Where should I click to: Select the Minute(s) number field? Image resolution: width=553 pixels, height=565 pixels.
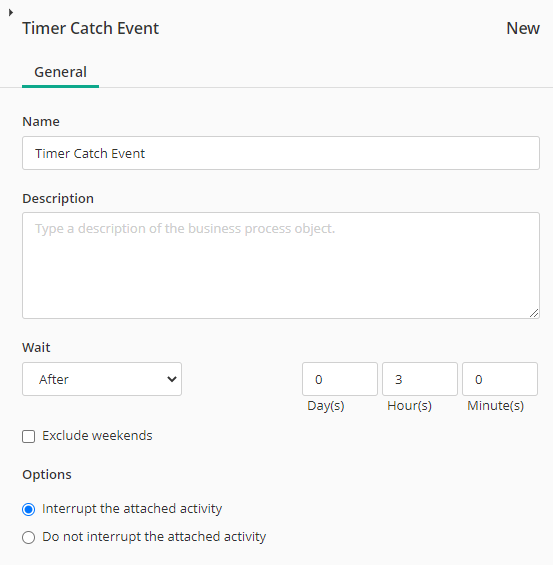(x=500, y=379)
